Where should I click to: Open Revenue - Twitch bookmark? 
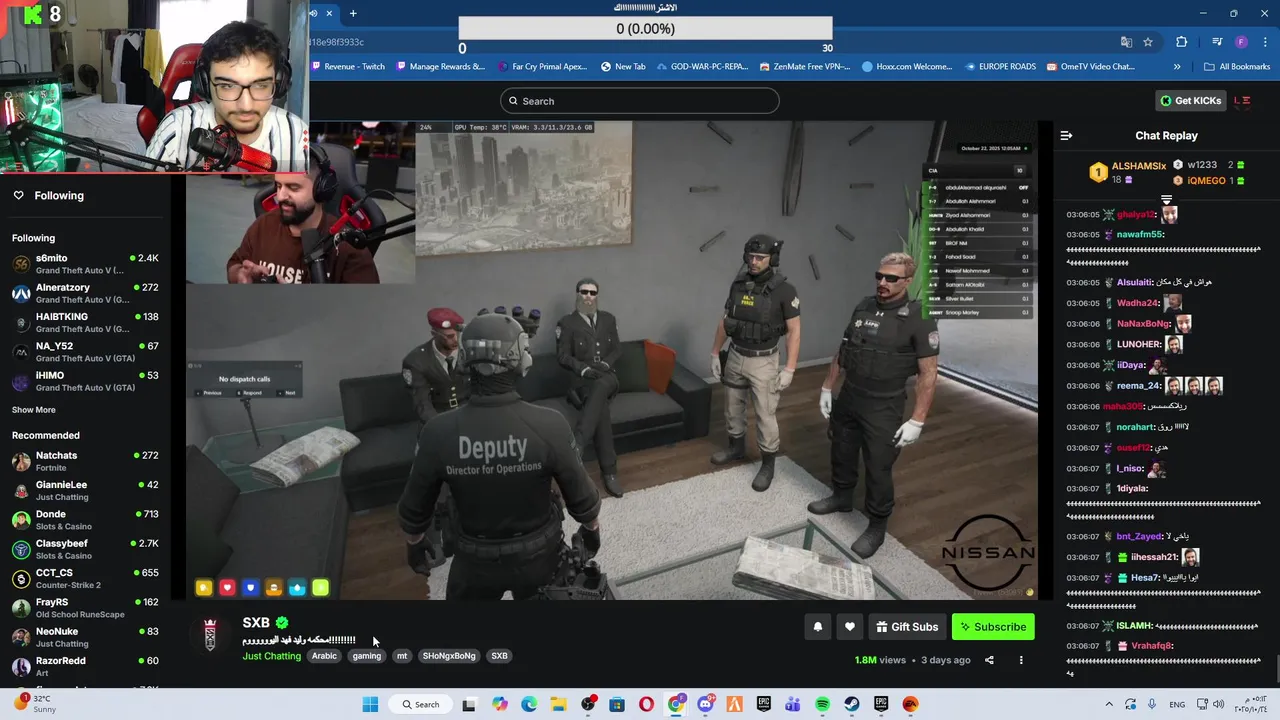point(349,67)
